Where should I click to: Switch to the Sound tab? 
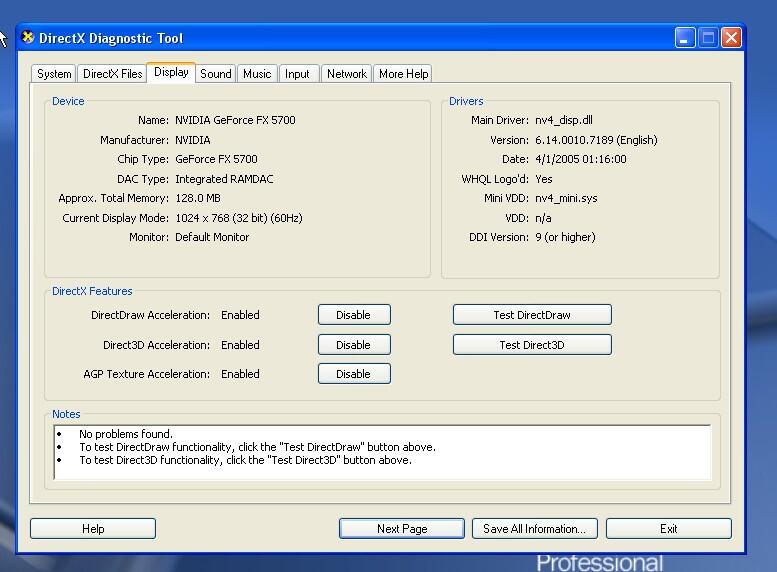tap(216, 74)
